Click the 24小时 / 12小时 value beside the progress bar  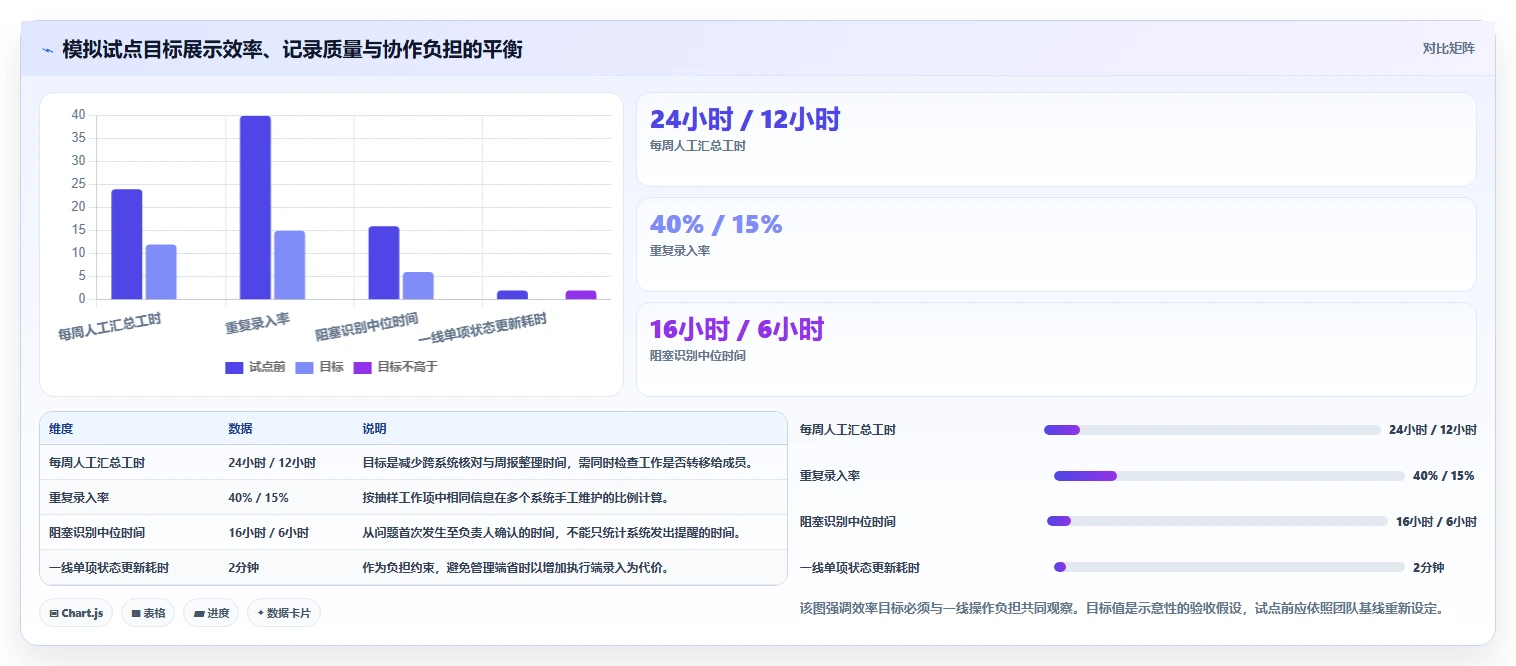click(1433, 430)
